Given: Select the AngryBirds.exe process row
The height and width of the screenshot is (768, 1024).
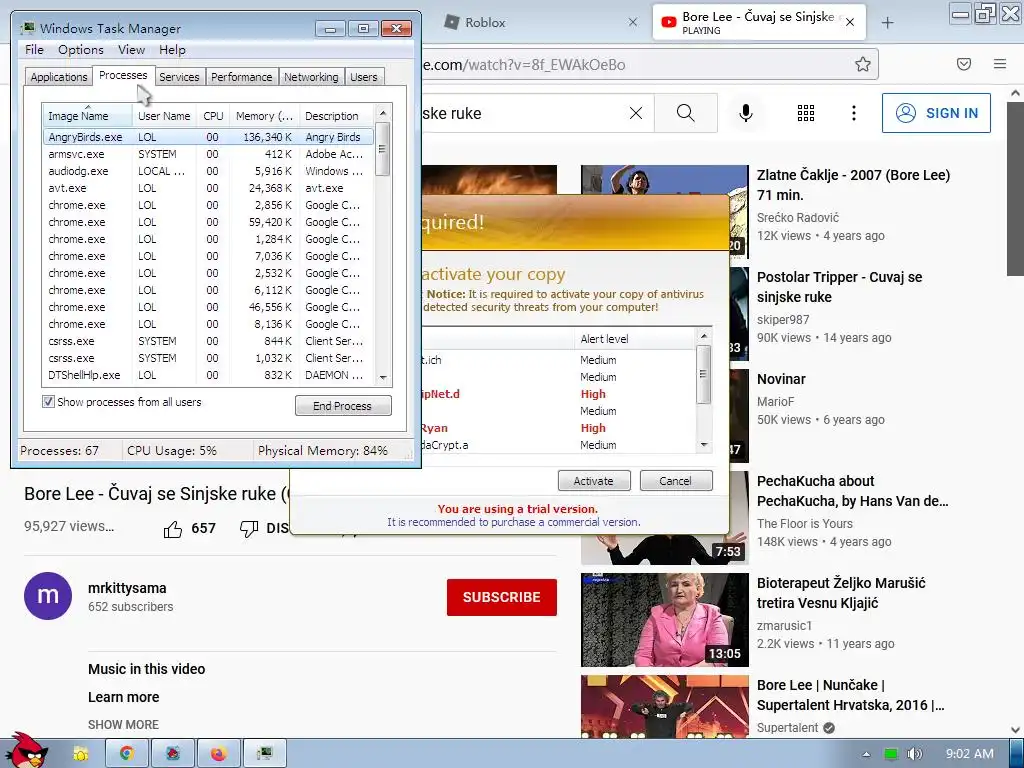Looking at the screenshot, I should tap(208, 137).
